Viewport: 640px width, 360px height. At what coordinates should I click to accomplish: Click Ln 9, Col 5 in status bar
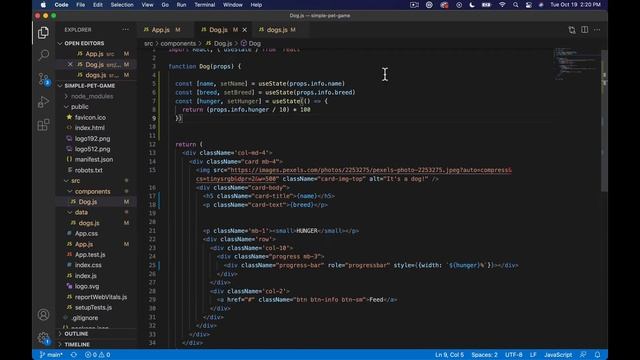(x=449, y=355)
